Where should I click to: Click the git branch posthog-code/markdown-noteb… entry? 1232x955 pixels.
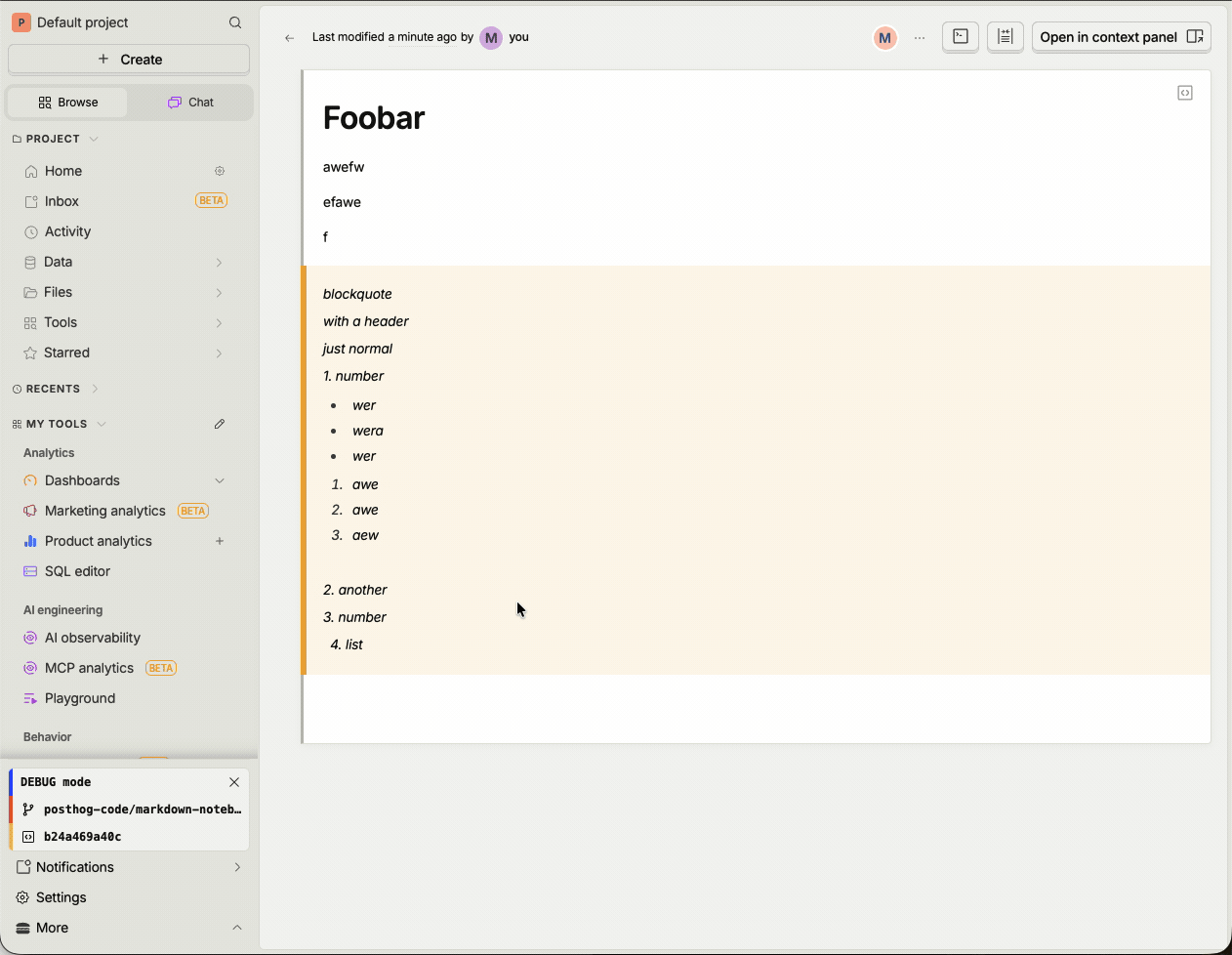pyautogui.click(x=131, y=810)
